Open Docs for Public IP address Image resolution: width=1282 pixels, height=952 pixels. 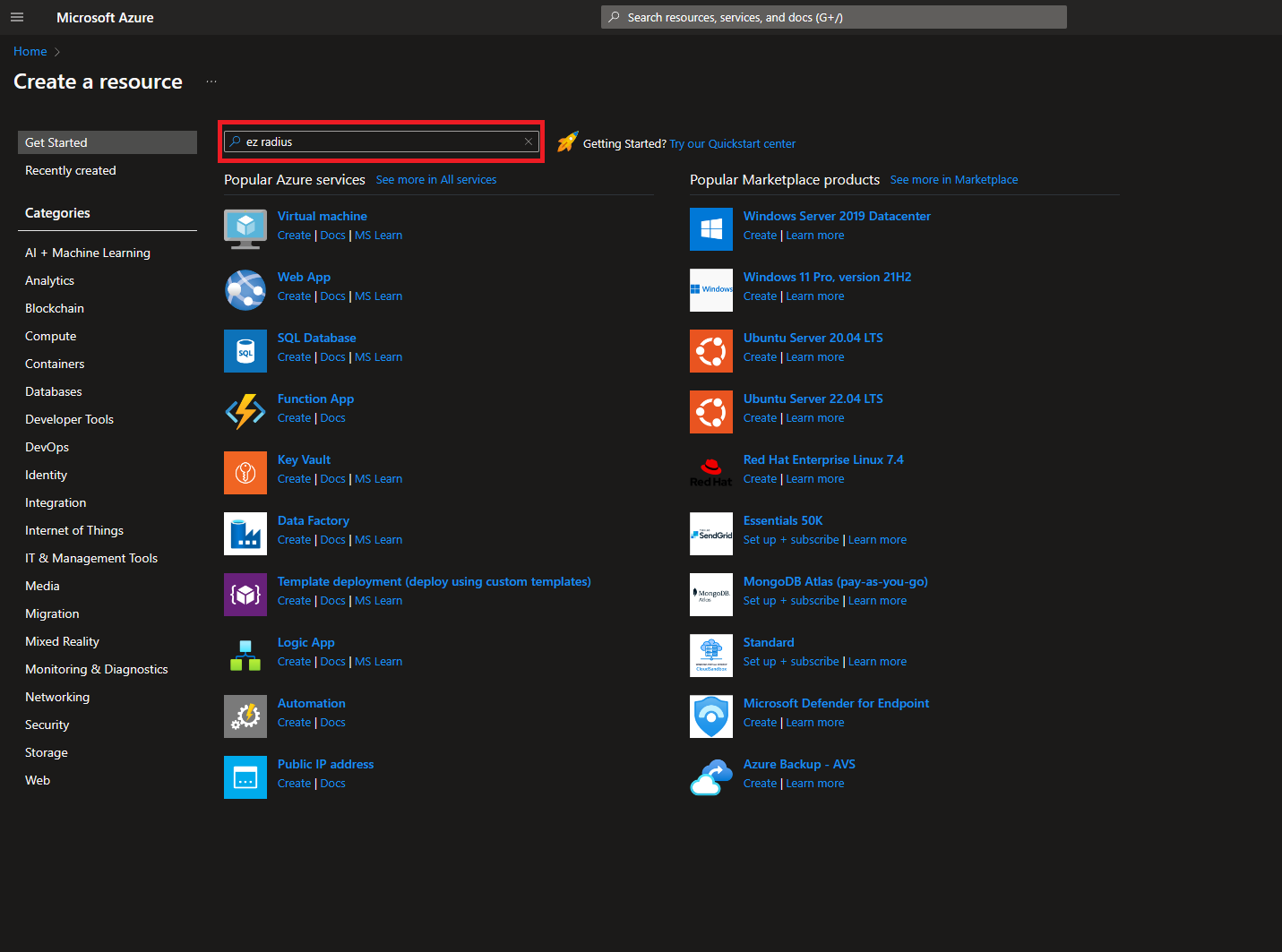click(332, 783)
